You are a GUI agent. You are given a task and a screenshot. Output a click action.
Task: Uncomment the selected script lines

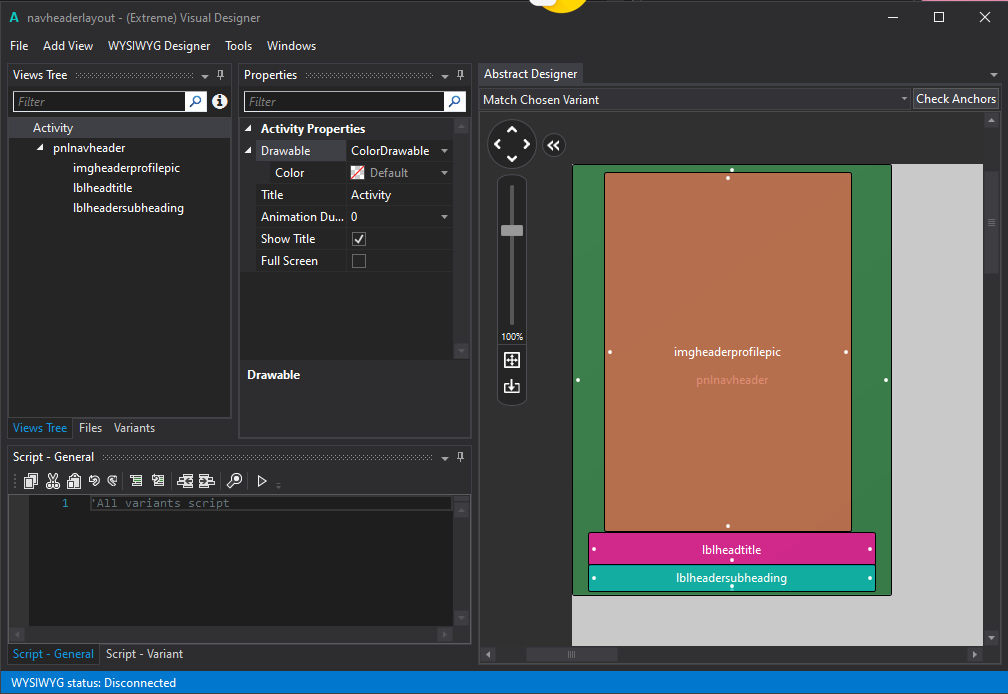coord(158,481)
